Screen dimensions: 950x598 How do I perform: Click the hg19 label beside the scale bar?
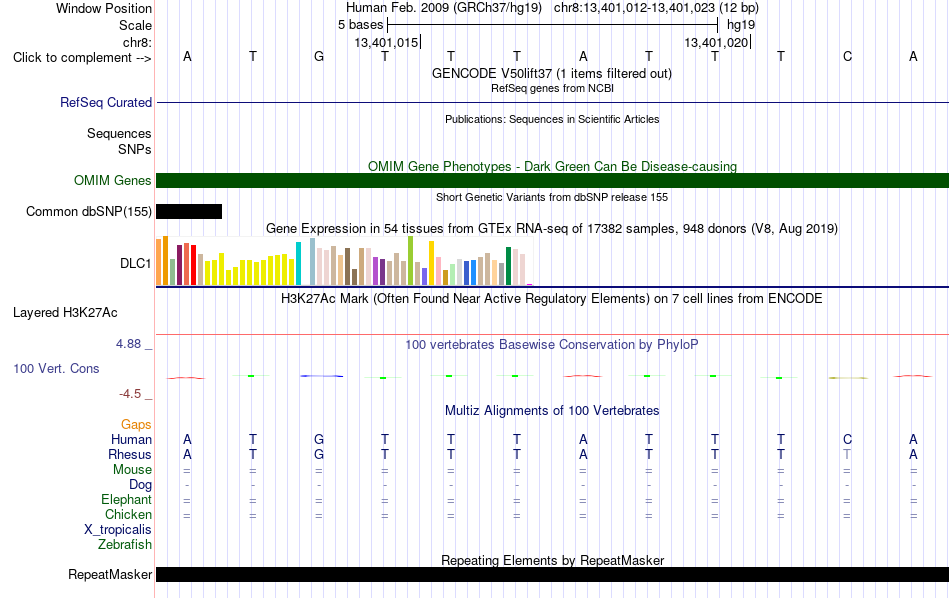(741, 25)
